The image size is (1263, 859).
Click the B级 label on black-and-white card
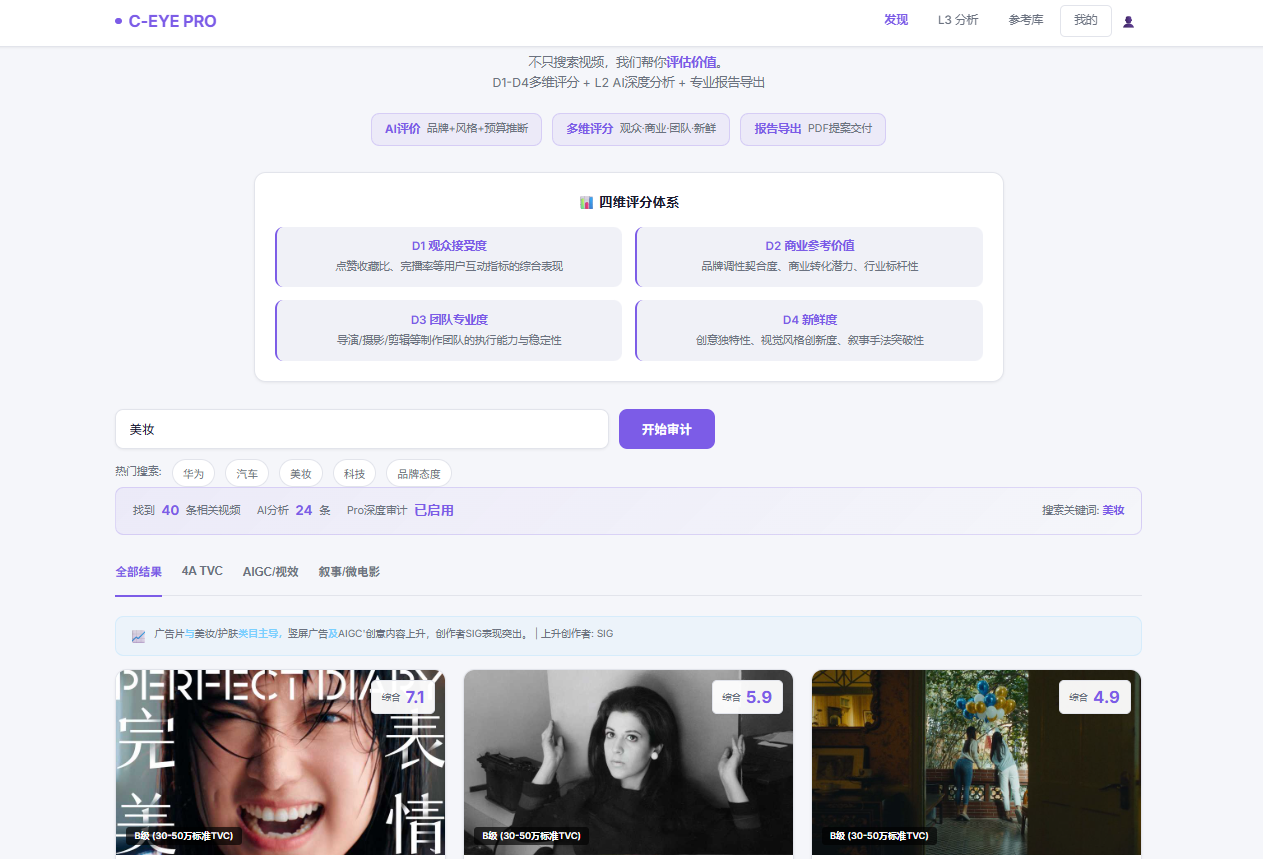point(531,836)
